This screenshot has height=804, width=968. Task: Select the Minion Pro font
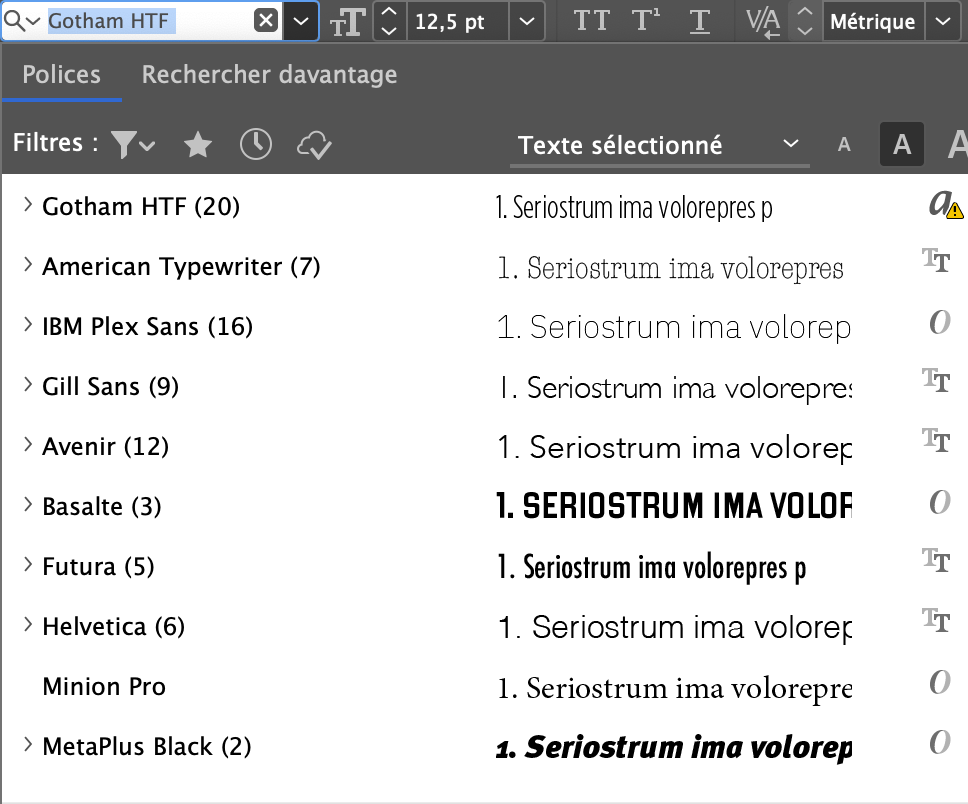coord(104,687)
